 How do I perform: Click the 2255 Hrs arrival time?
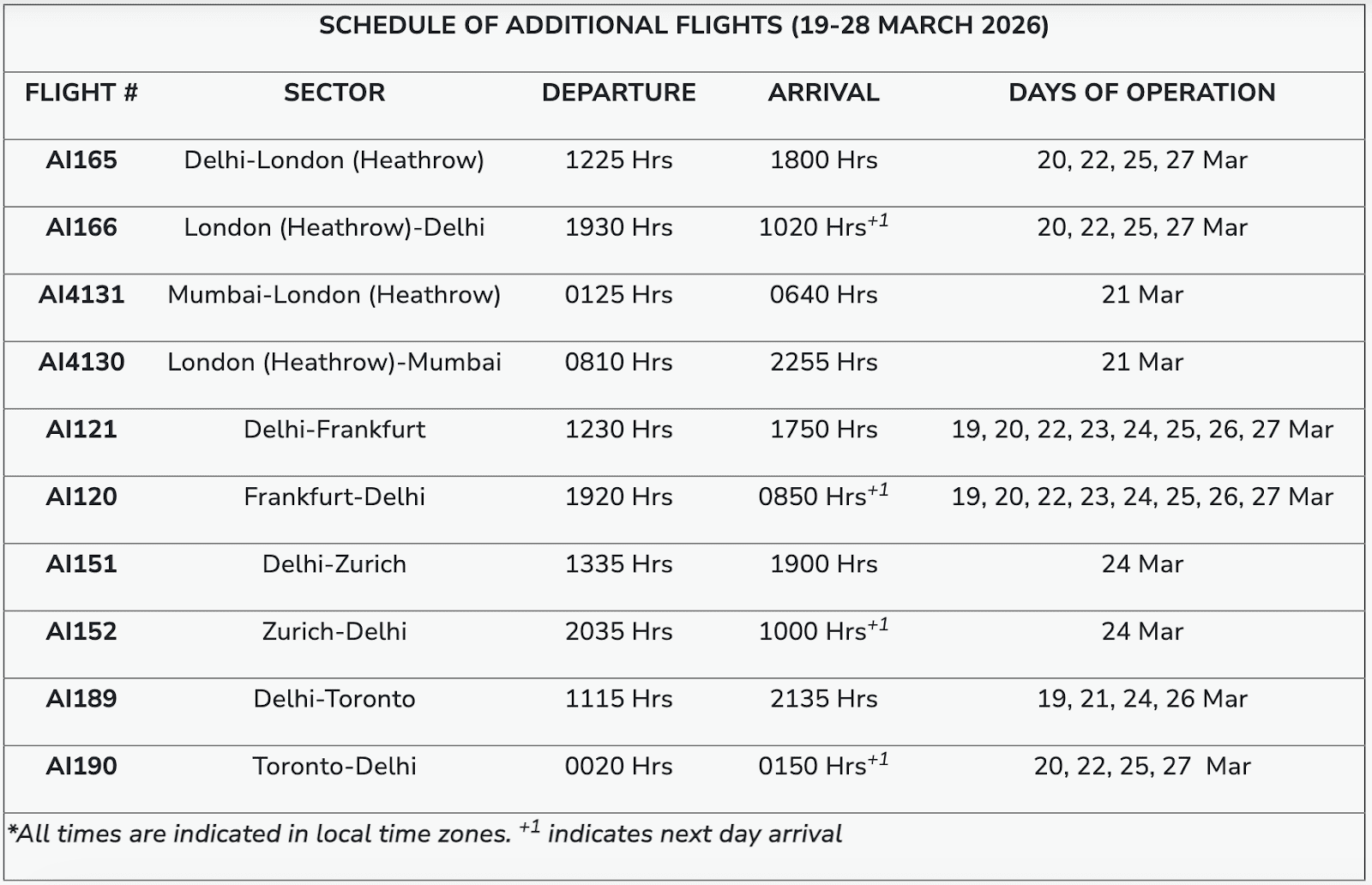tap(823, 363)
